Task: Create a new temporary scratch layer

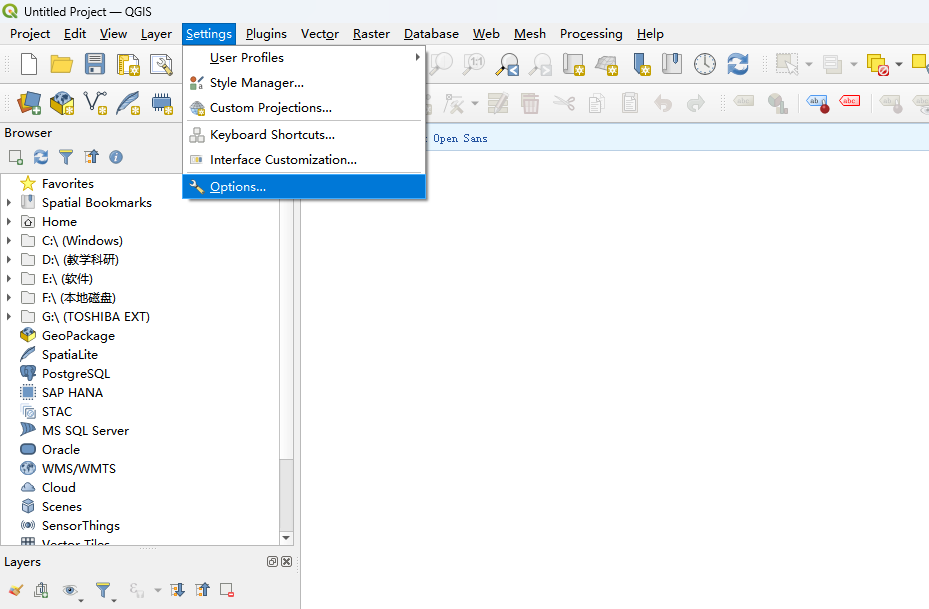Action: tap(161, 103)
